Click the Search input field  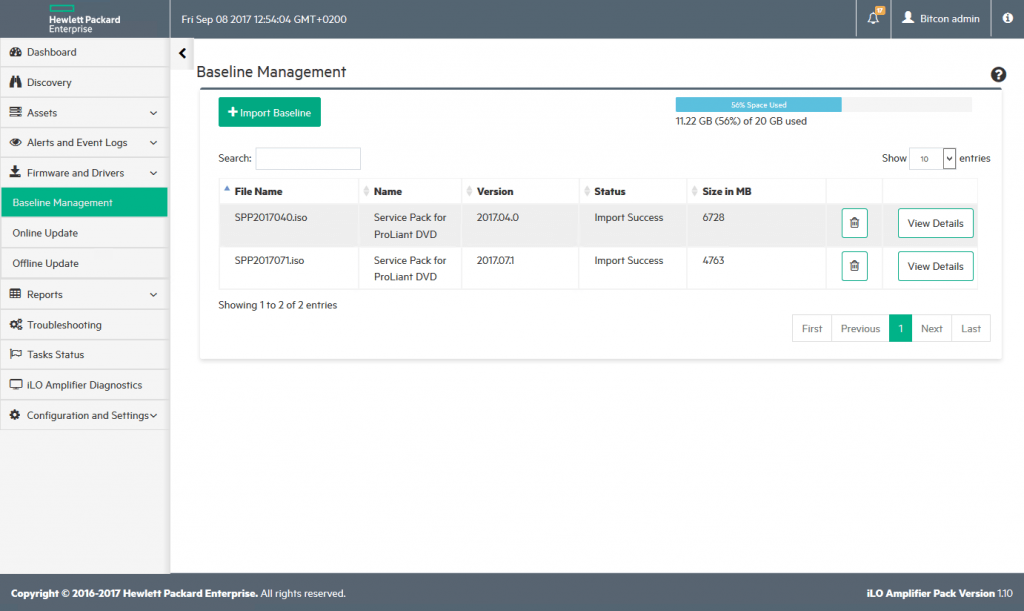click(x=308, y=158)
